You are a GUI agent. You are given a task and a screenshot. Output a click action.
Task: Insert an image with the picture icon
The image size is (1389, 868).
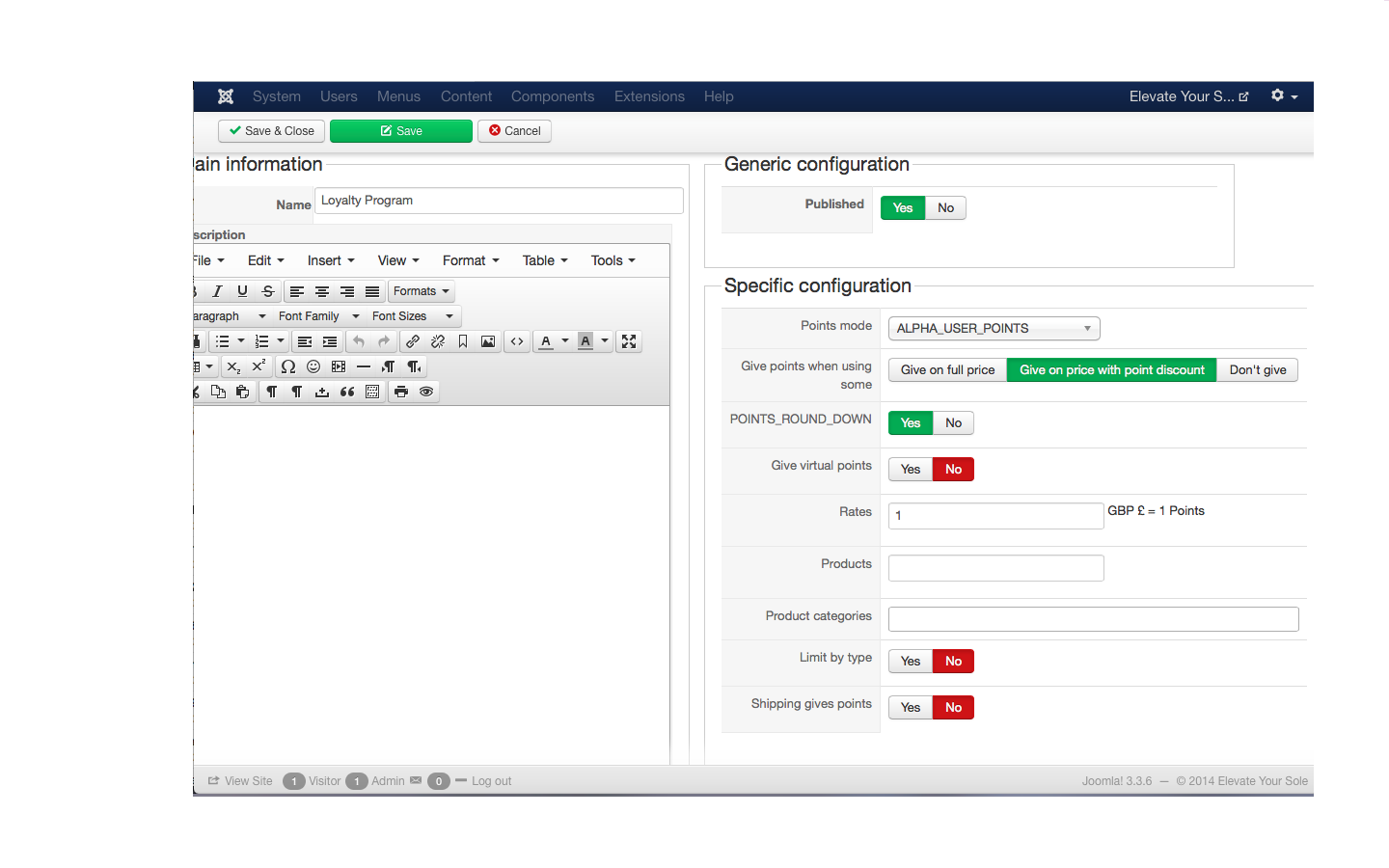[x=488, y=341]
